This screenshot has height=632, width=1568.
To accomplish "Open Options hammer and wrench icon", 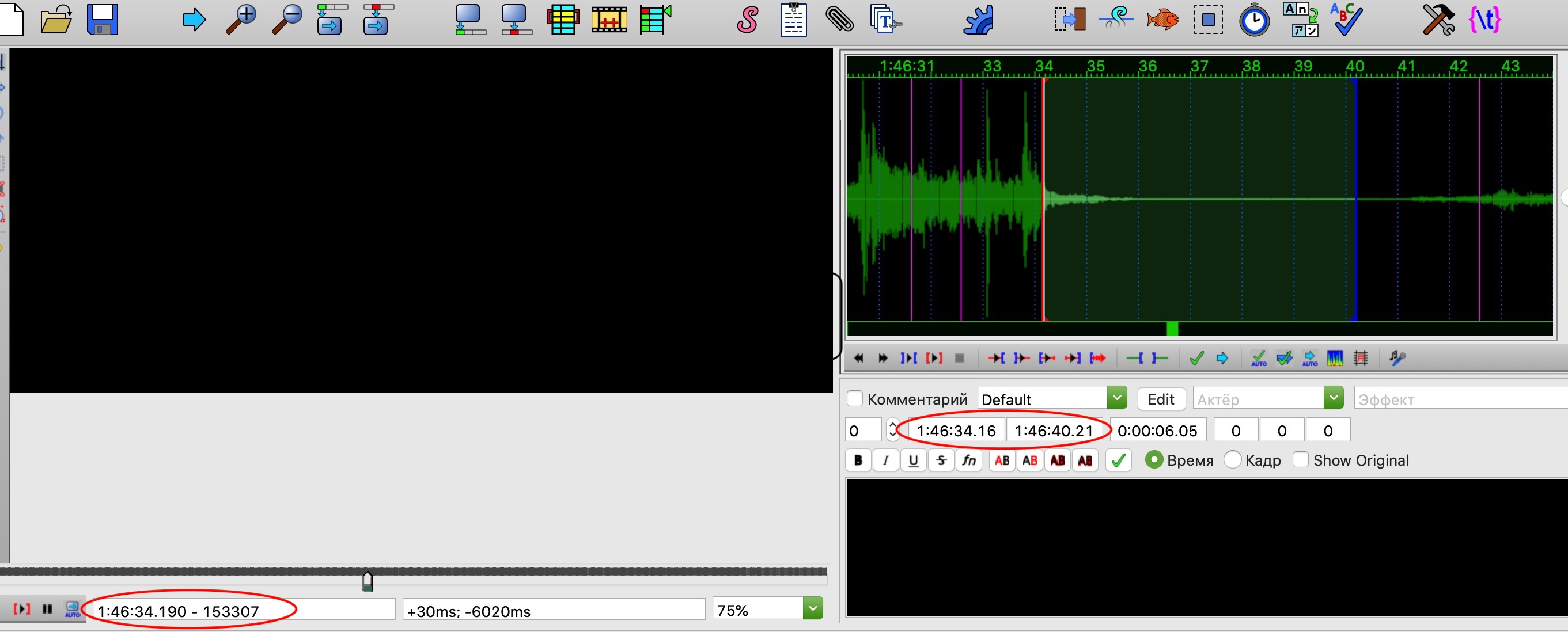I will (x=1438, y=20).
